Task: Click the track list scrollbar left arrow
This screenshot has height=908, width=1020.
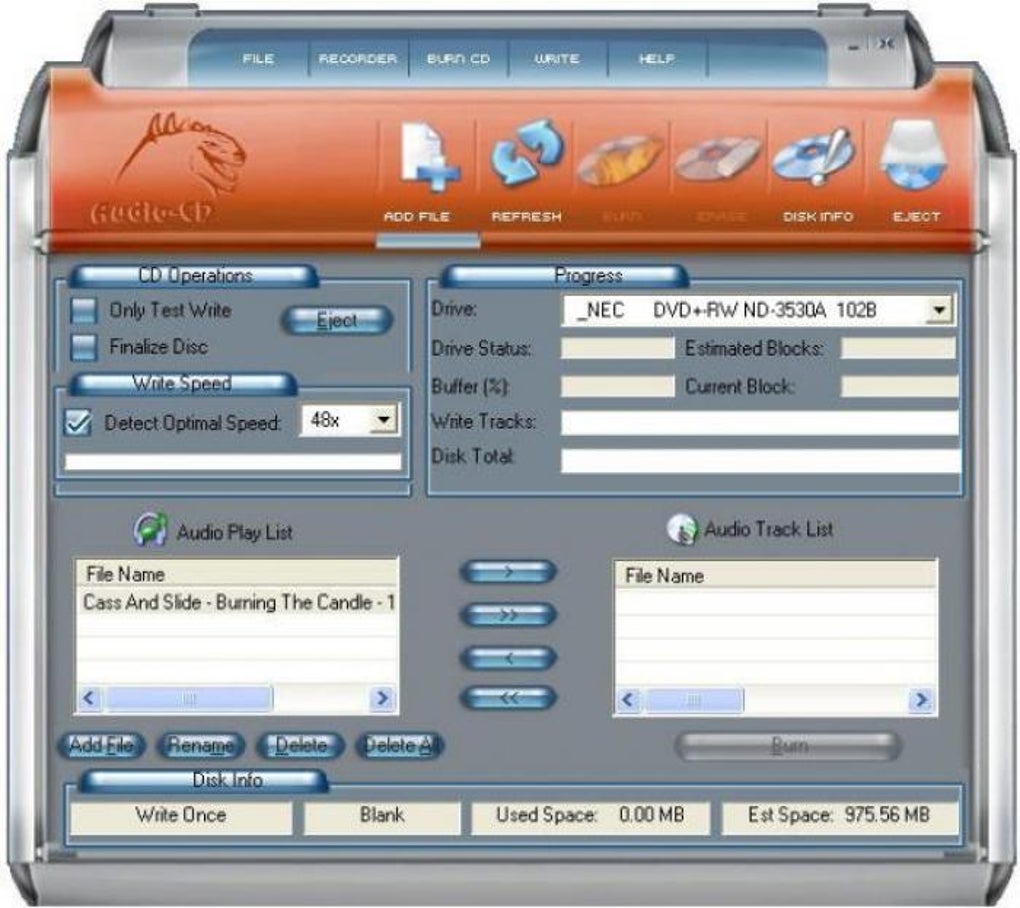Action: point(628,701)
